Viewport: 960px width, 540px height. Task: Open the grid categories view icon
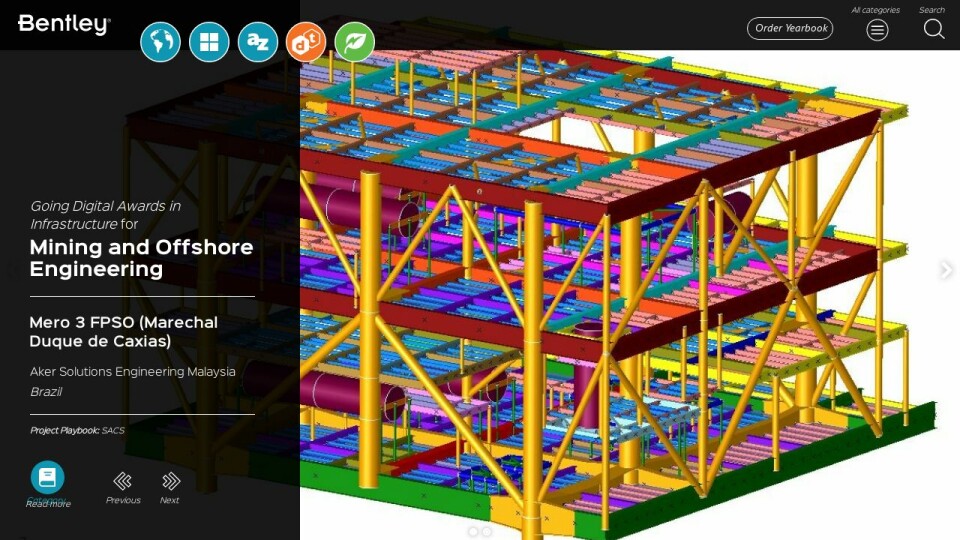209,42
